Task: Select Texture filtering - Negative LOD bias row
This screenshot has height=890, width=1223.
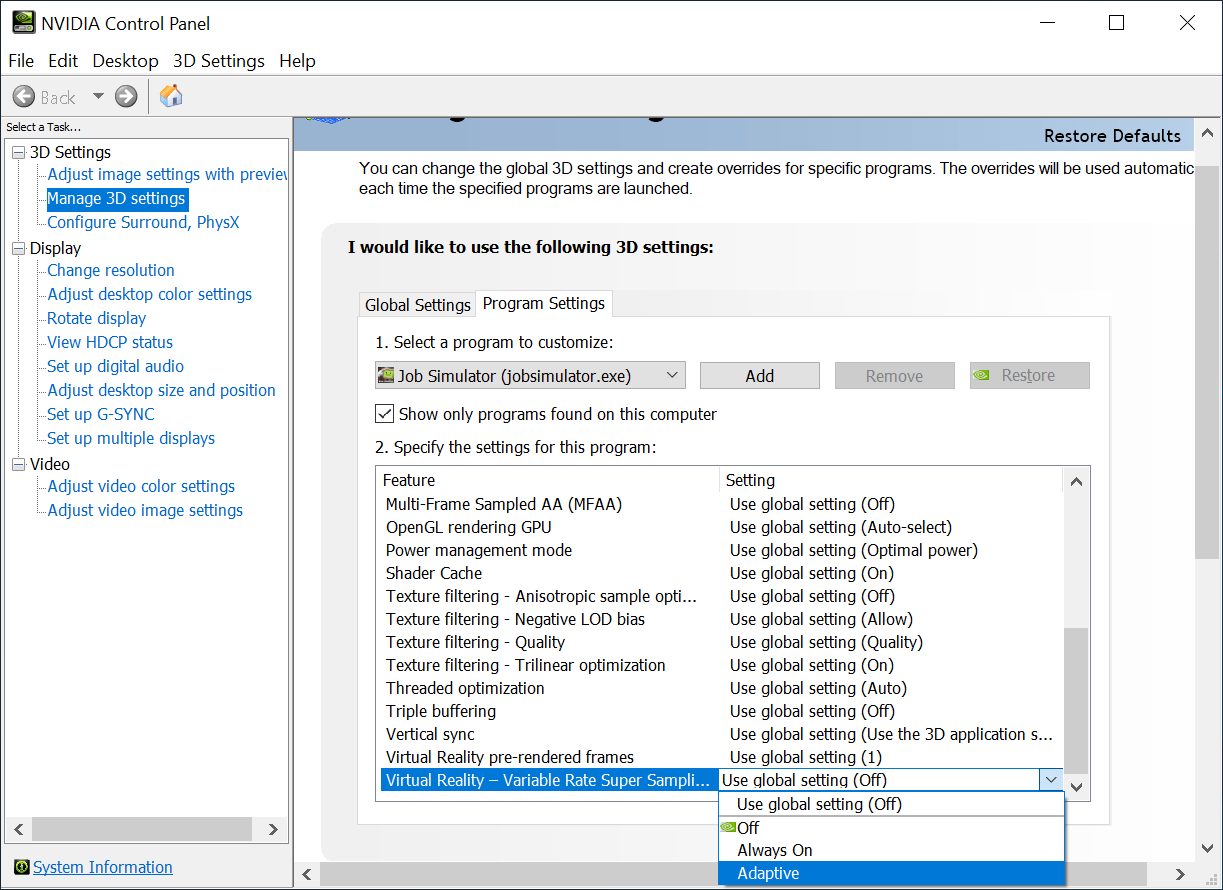Action: point(720,619)
